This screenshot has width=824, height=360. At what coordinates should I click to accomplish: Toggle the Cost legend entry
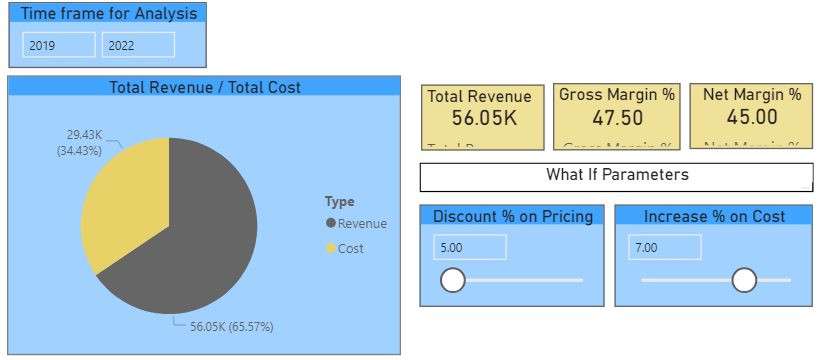pos(345,248)
